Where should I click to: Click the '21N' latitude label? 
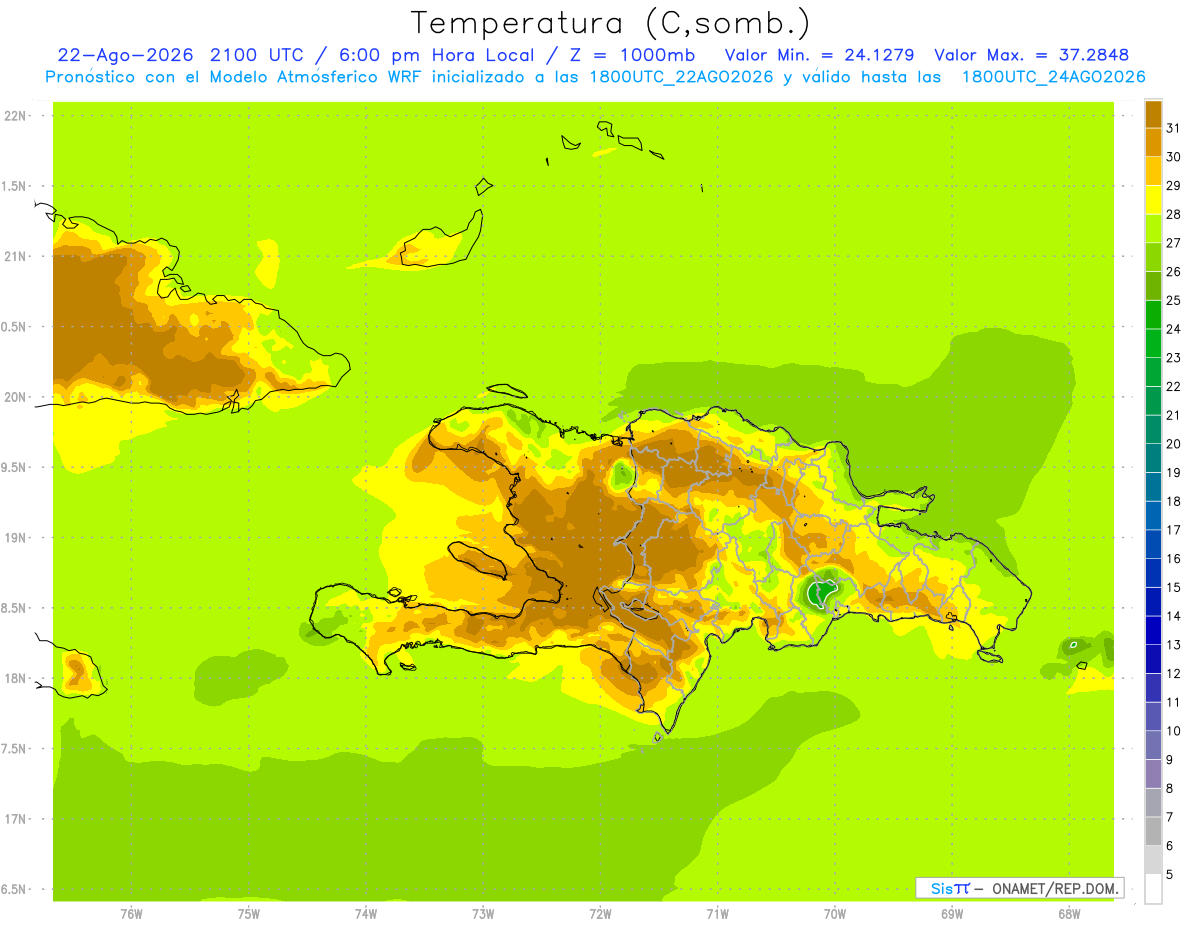14,257
